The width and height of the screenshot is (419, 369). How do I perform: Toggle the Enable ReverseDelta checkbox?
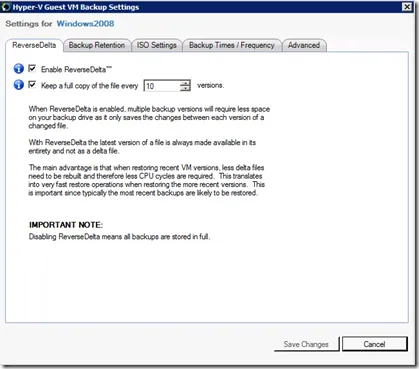pos(32,68)
